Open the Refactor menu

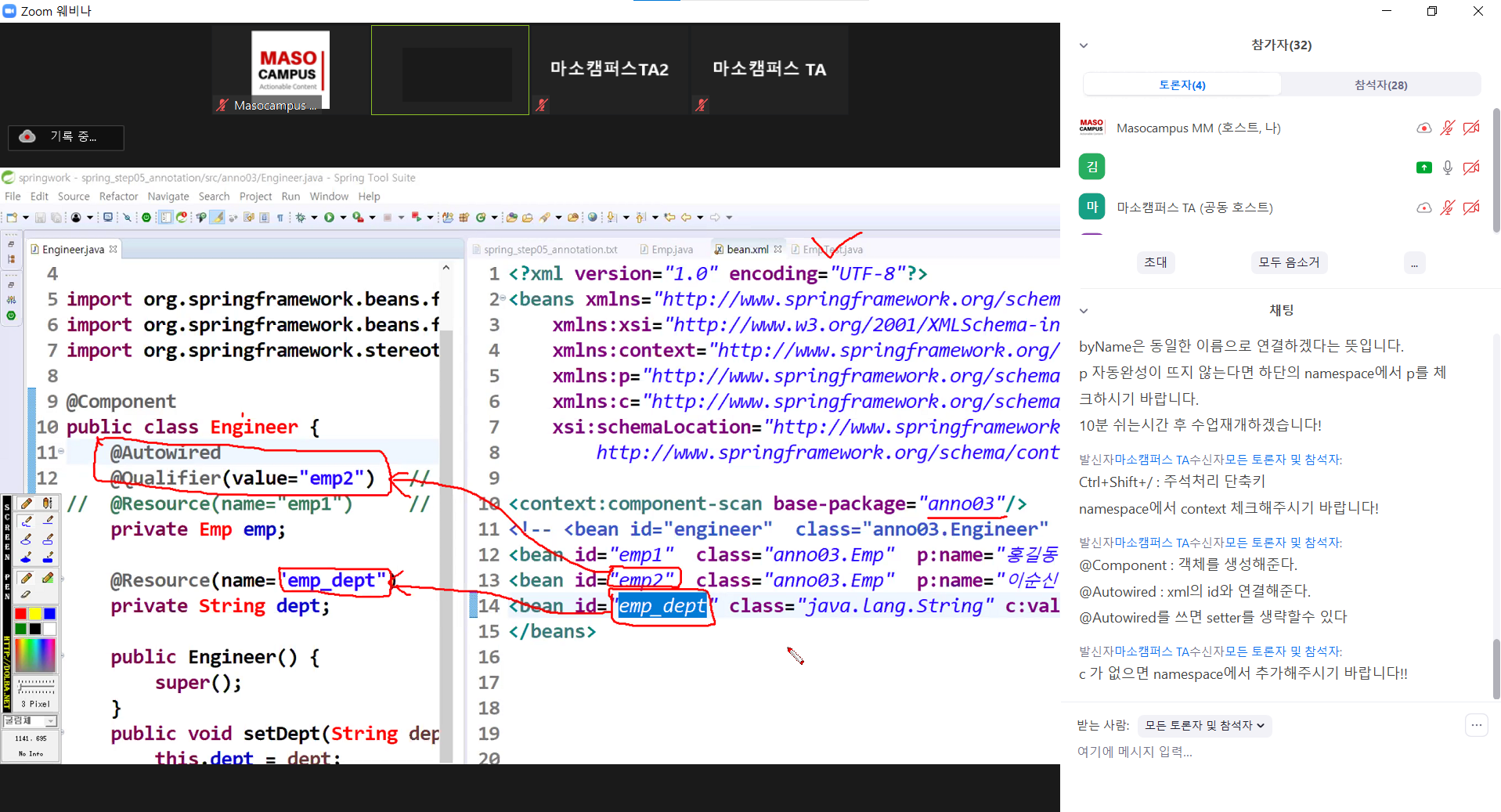(118, 197)
